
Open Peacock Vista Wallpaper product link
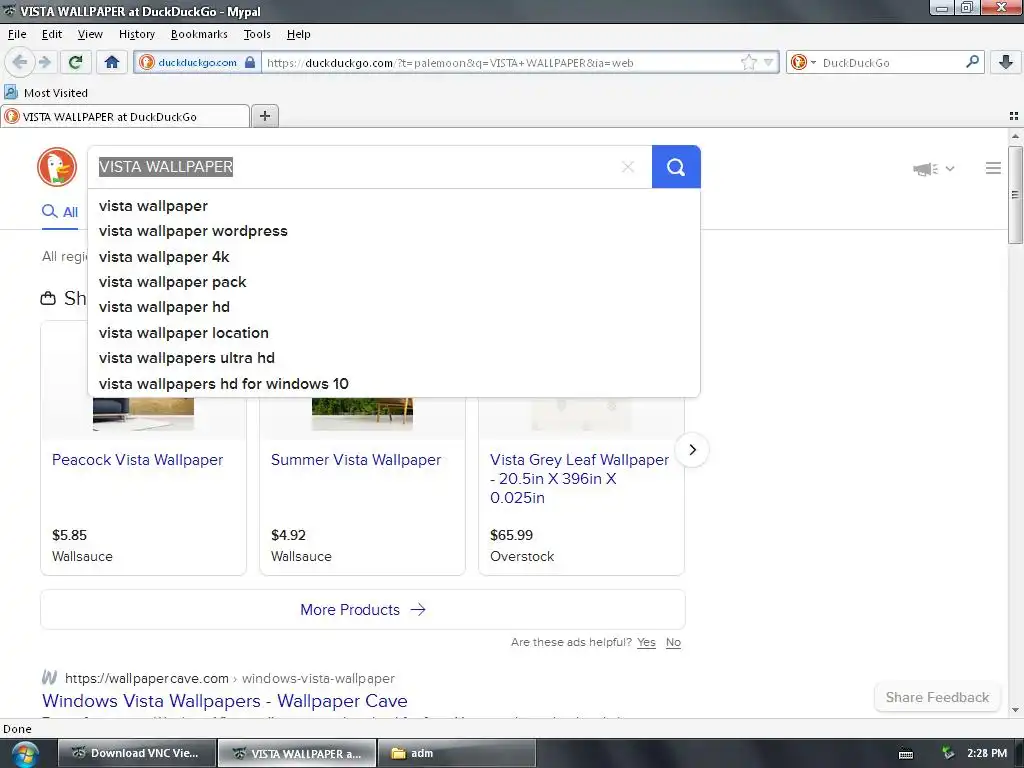click(137, 460)
